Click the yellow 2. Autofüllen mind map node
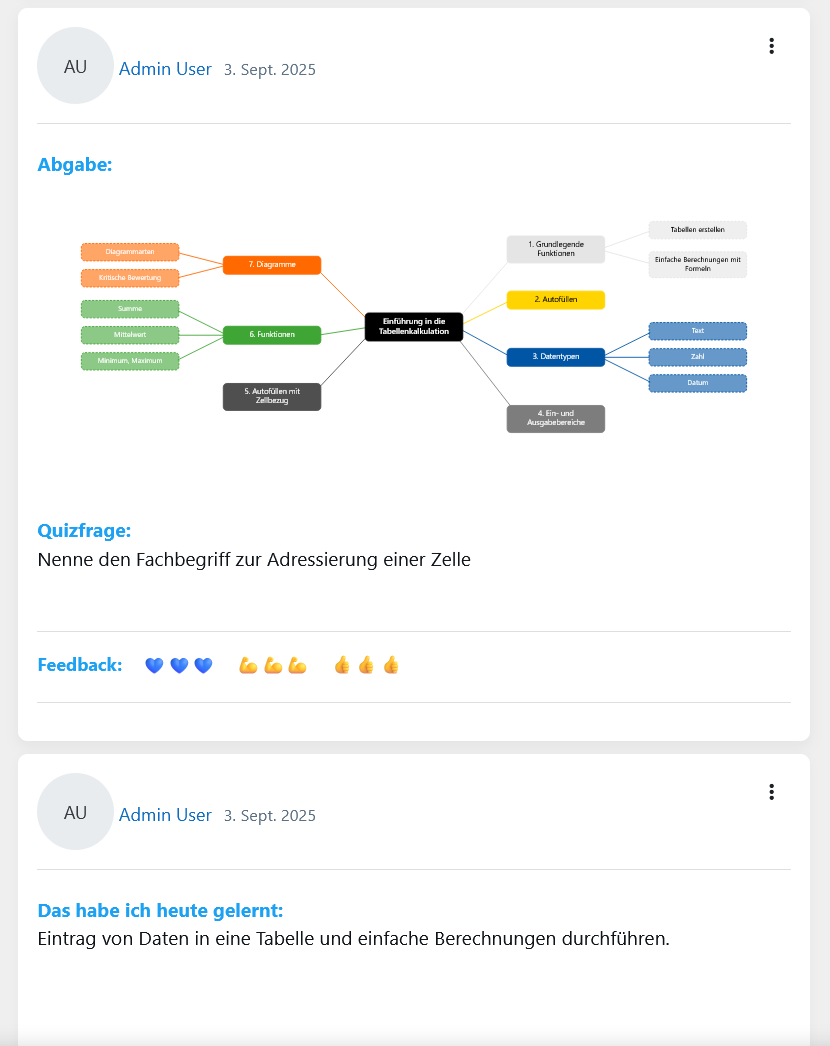This screenshot has height=1046, width=830. coord(556,300)
